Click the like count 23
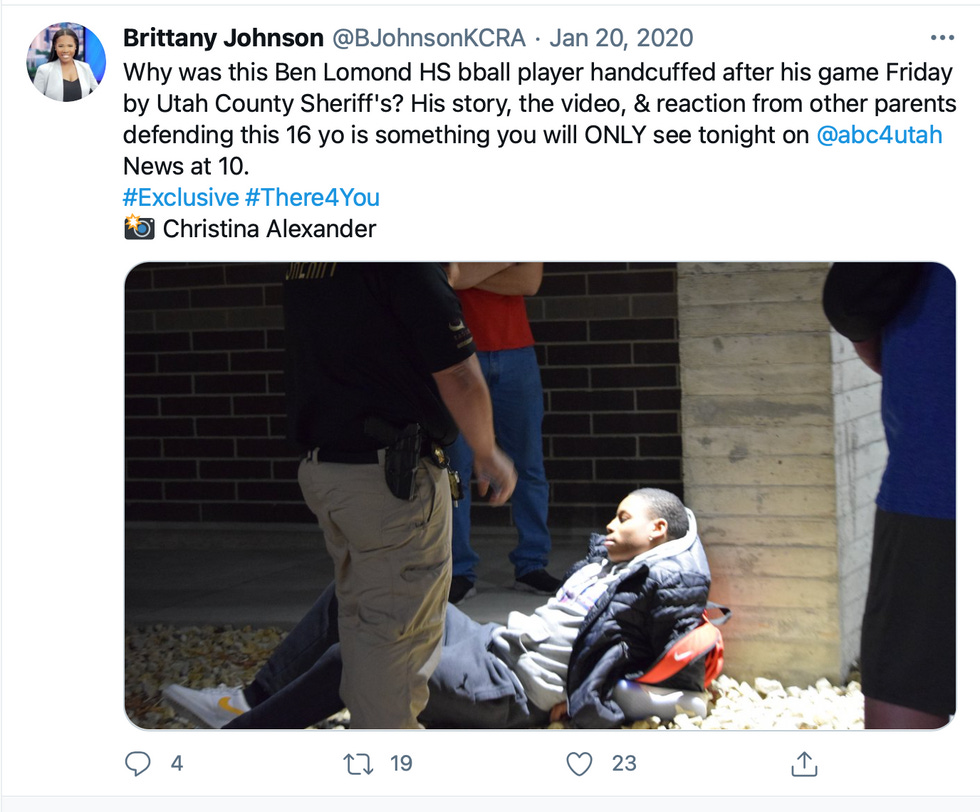This screenshot has width=980, height=812. click(624, 763)
